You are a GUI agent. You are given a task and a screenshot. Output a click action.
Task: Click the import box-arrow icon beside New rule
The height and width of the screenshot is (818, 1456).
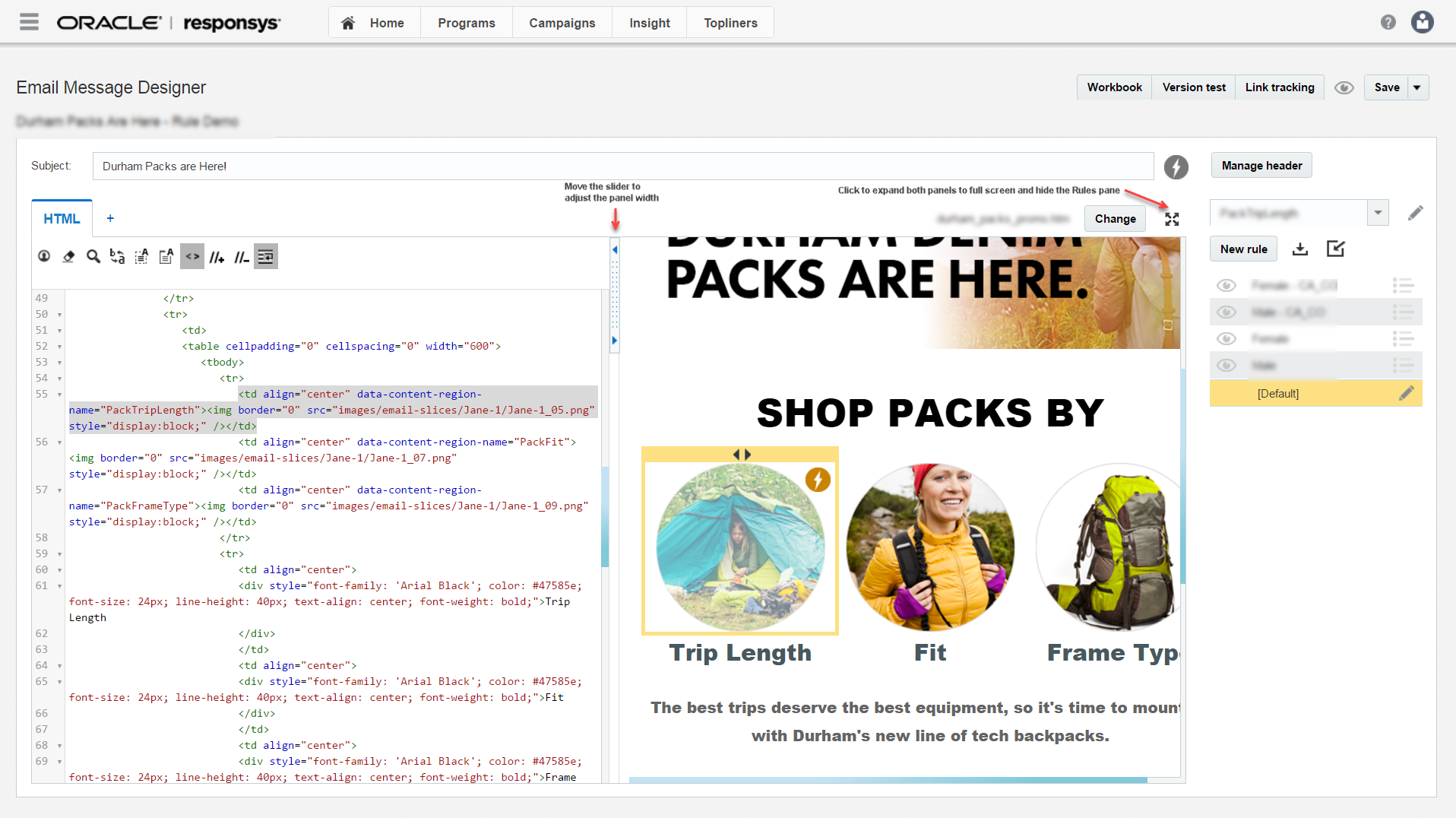click(x=1335, y=249)
